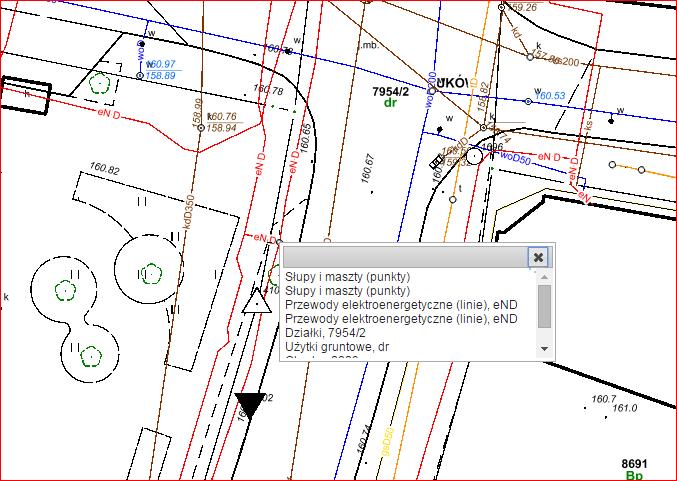Select second 'Słupy i maszty (punkty)' entry
677x481 pixels.
pyautogui.click(x=348, y=291)
